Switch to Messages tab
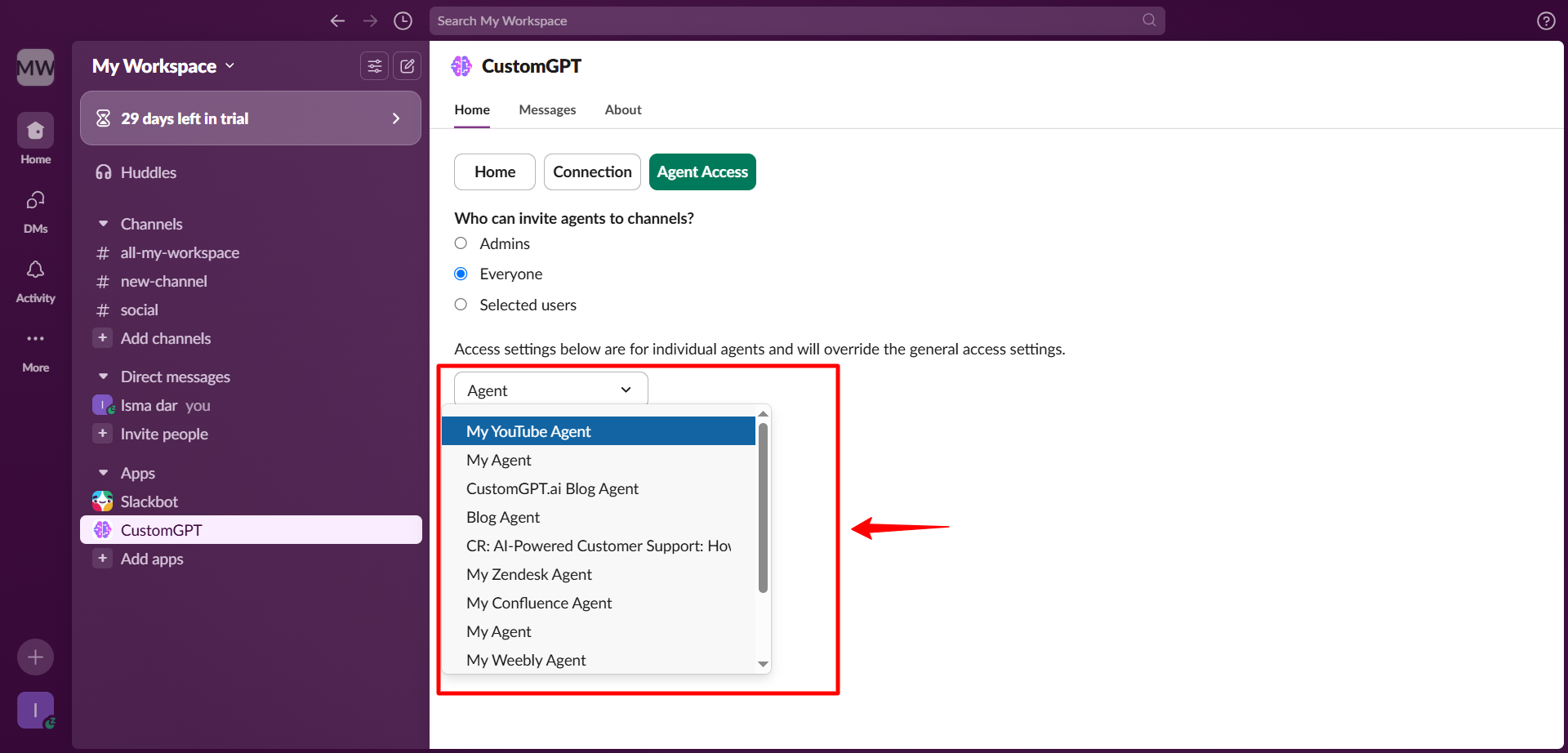This screenshot has width=1568, height=753. tap(547, 109)
